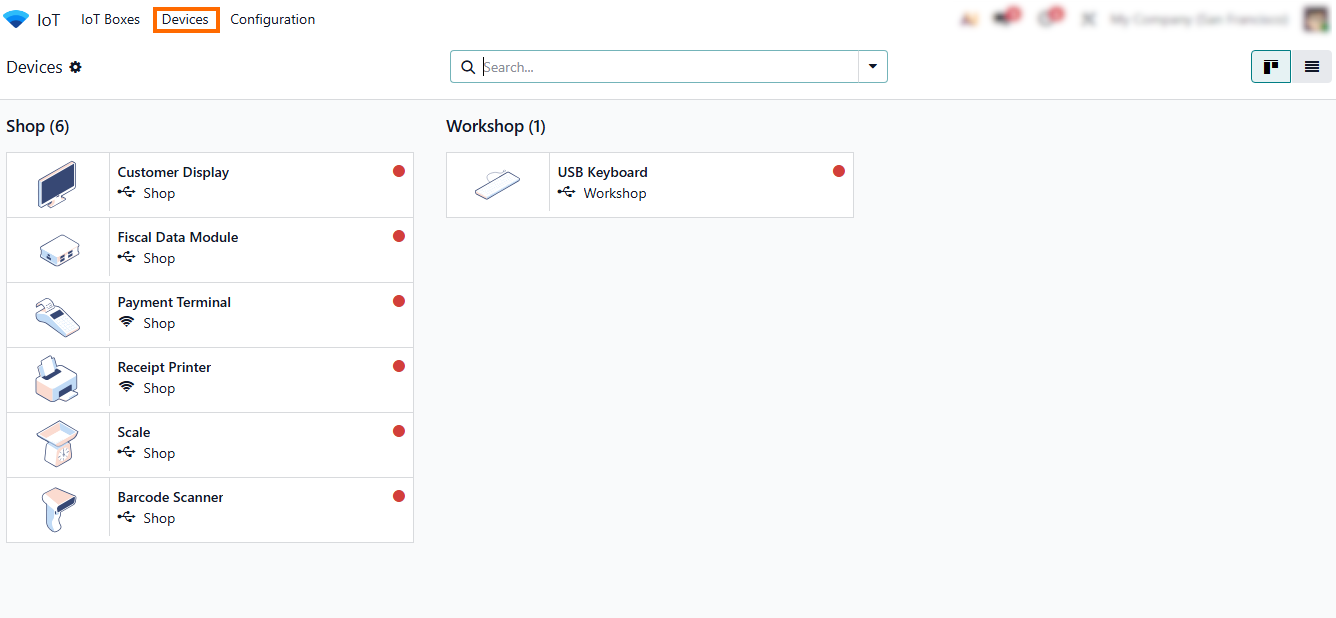The width and height of the screenshot is (1336, 618).
Task: Collapse the Workshop column header
Action: (496, 126)
